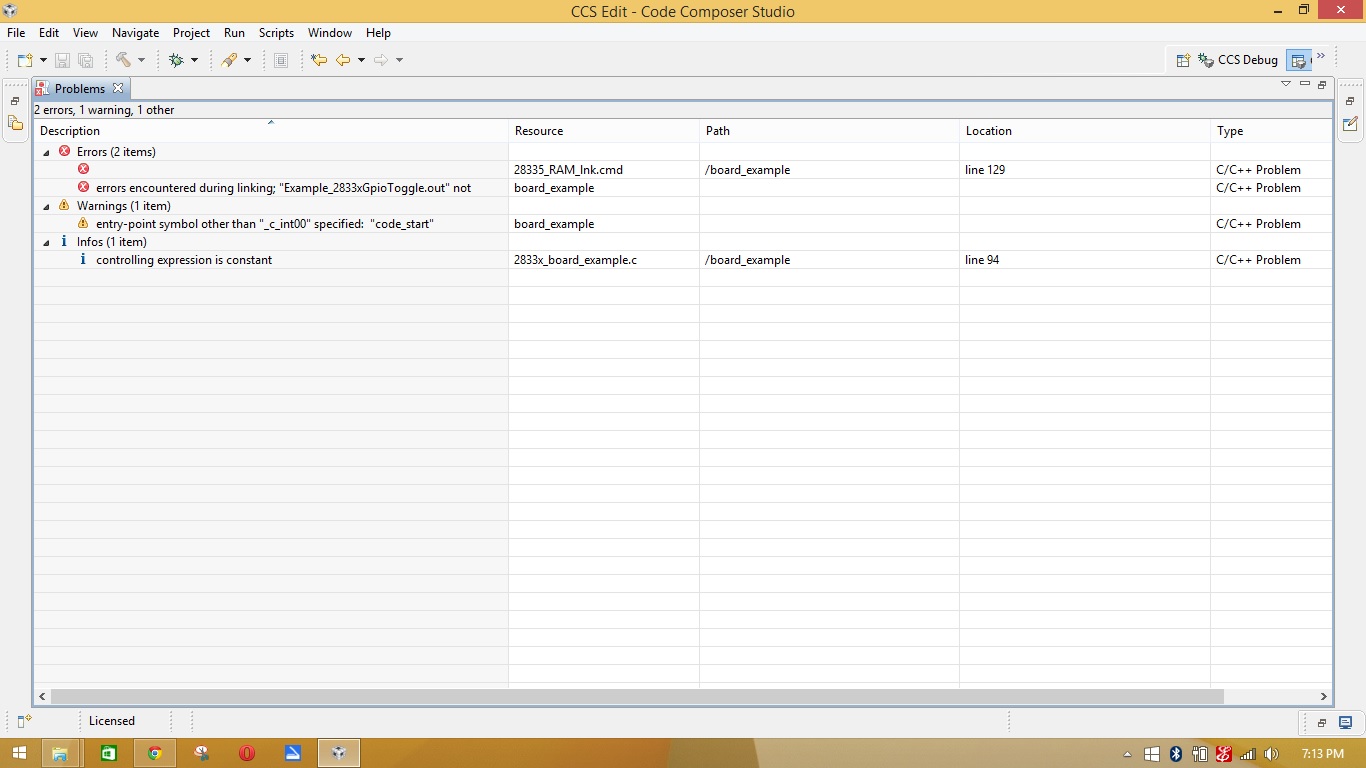The width and height of the screenshot is (1366, 768).
Task: Click the Open Perspective icon
Action: coord(1183,60)
